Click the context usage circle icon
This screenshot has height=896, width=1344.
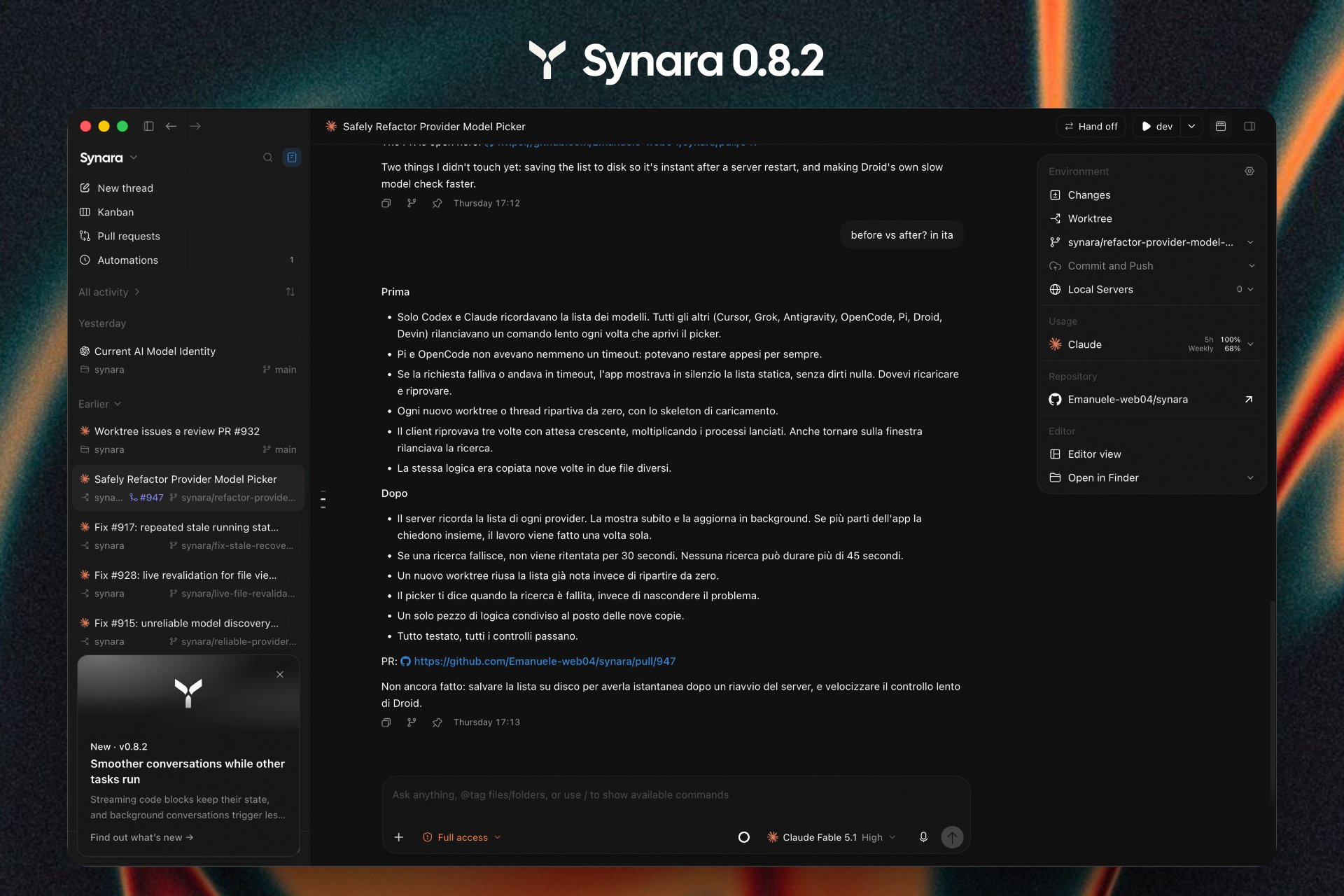click(744, 837)
